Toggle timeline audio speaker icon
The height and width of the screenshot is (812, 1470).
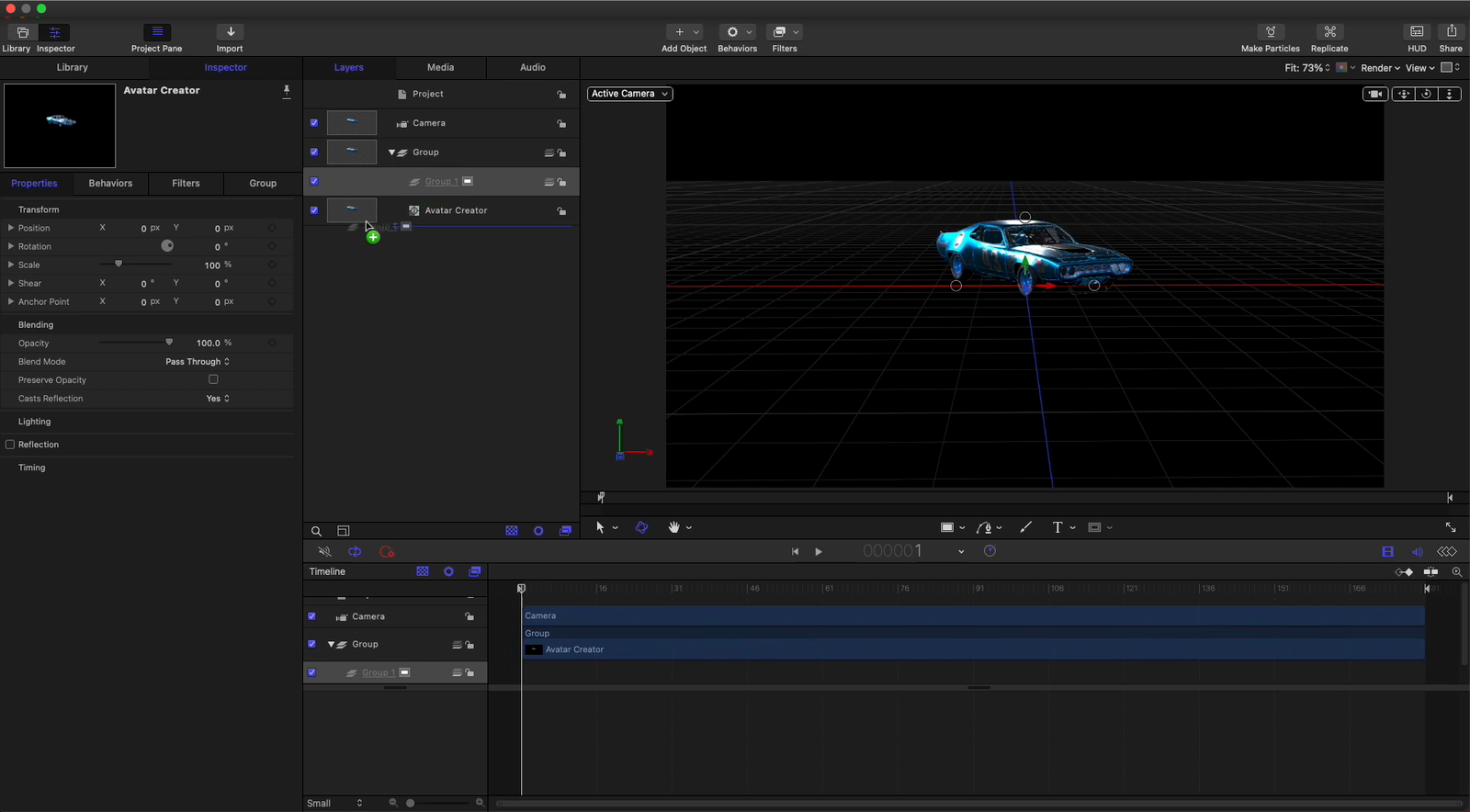pos(1417,552)
